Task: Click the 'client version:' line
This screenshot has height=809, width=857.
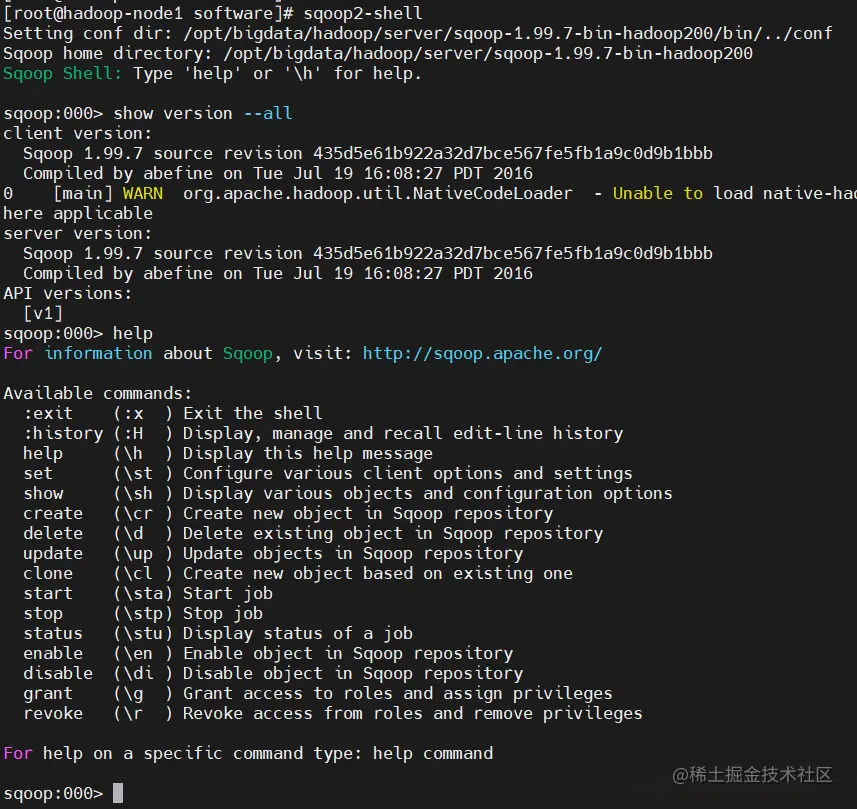Action: click(78, 133)
